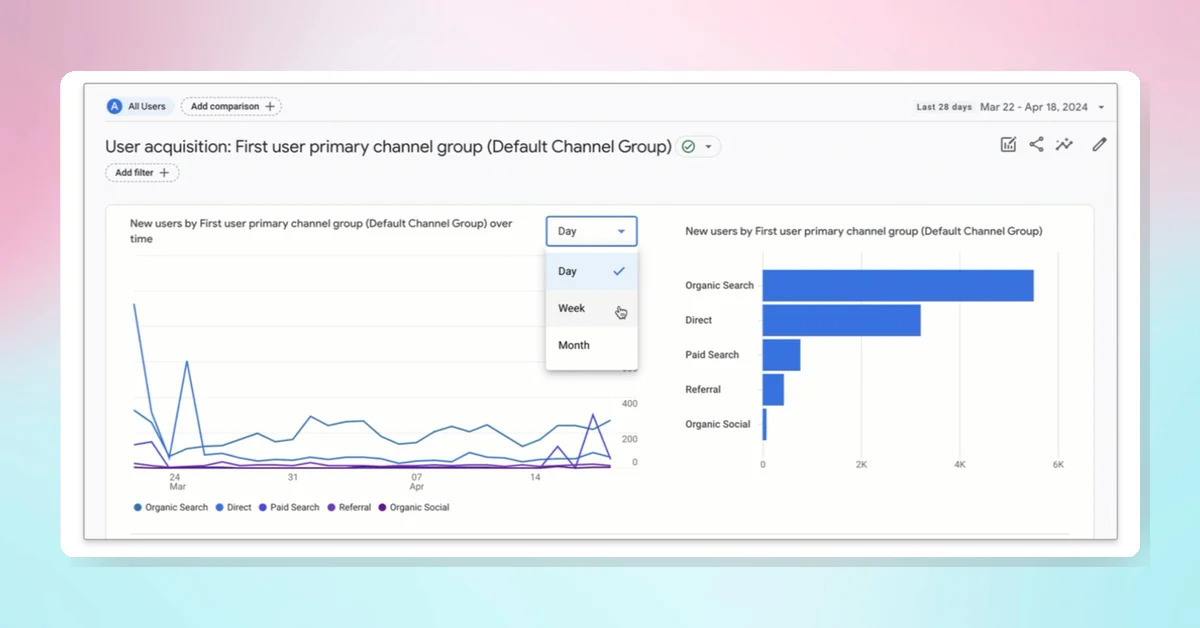Click the plus icon in Add comparison

pos(269,106)
